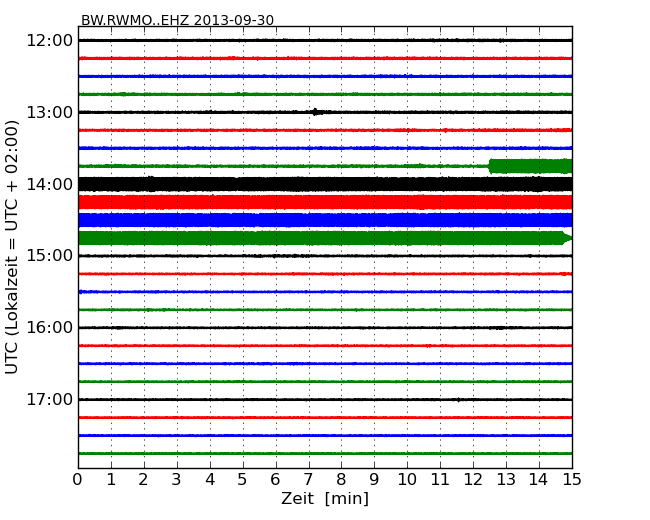The width and height of the screenshot is (650, 520).
Task: Click x-axis tick label 14
Action: [538, 480]
